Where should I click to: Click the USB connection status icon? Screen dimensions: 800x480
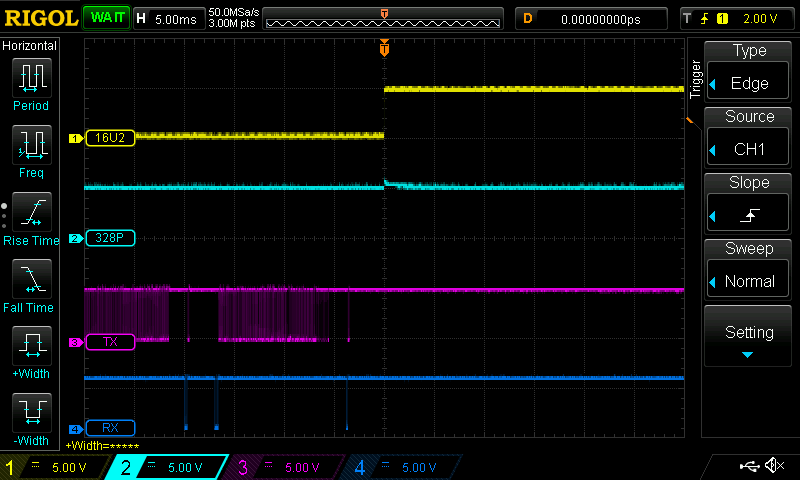749,466
